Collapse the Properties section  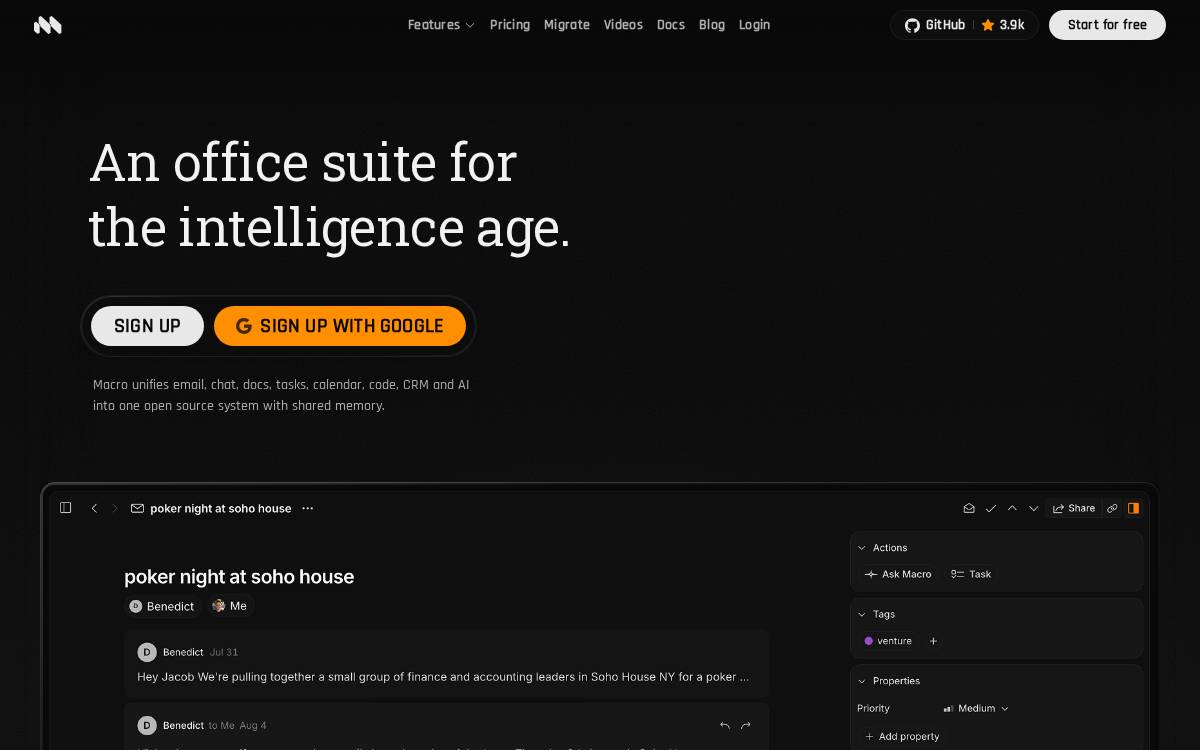click(889, 681)
